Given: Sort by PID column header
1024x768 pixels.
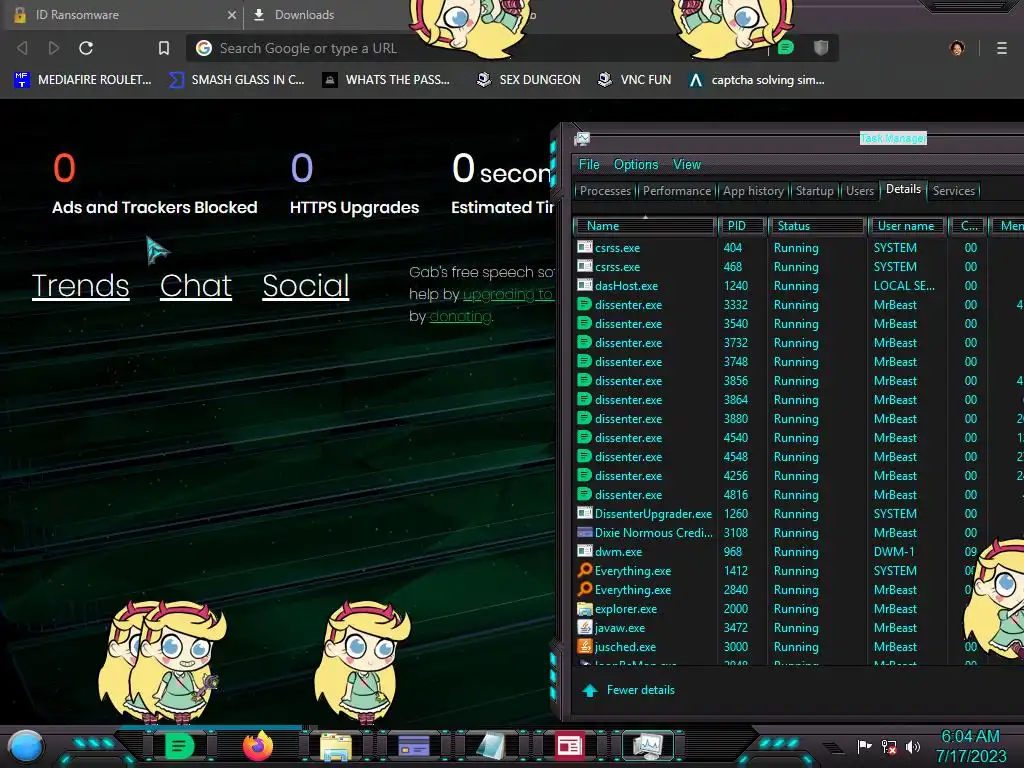Looking at the screenshot, I should click(742, 226).
